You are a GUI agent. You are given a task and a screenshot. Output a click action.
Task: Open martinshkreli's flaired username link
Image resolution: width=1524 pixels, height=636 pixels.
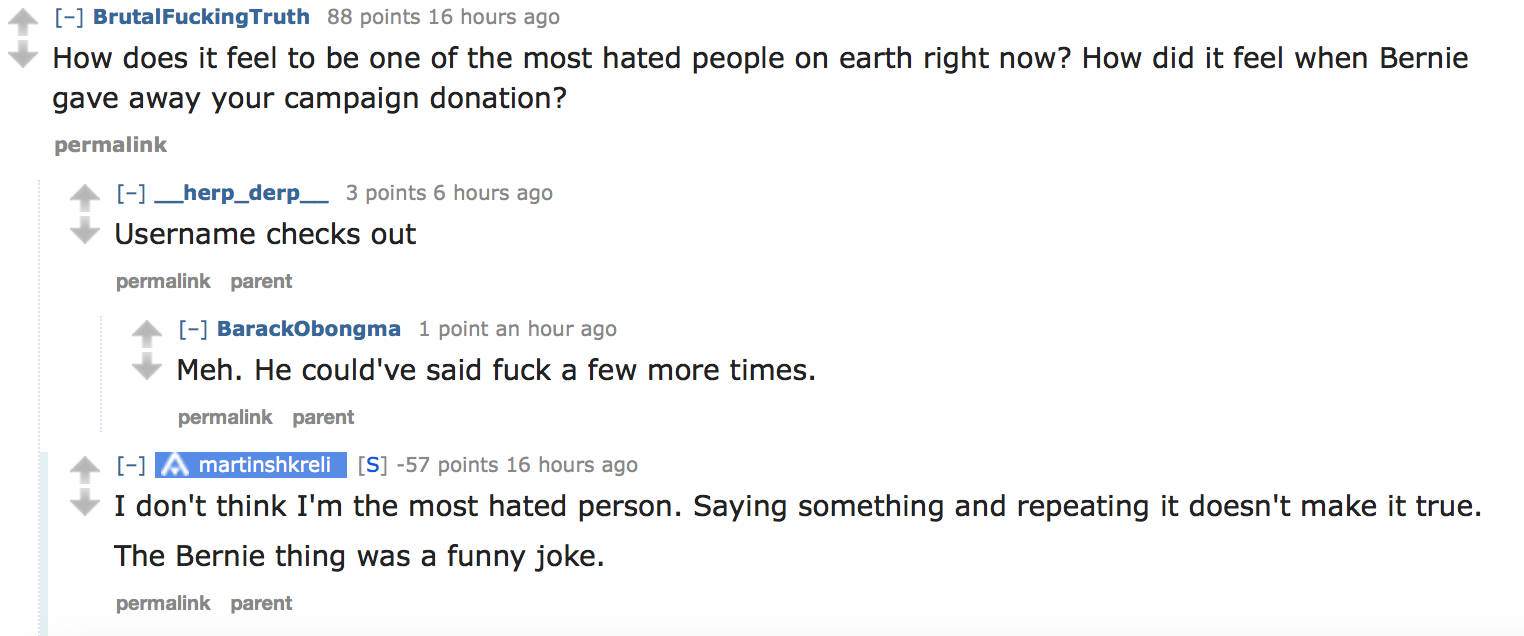(264, 465)
